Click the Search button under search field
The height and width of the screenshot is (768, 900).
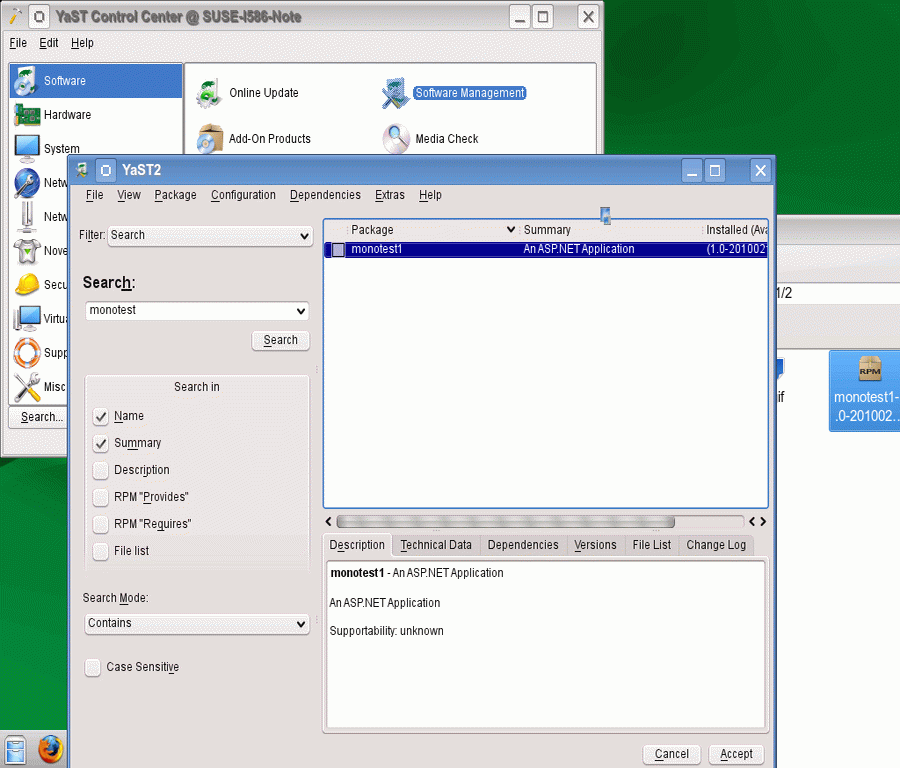coord(281,340)
